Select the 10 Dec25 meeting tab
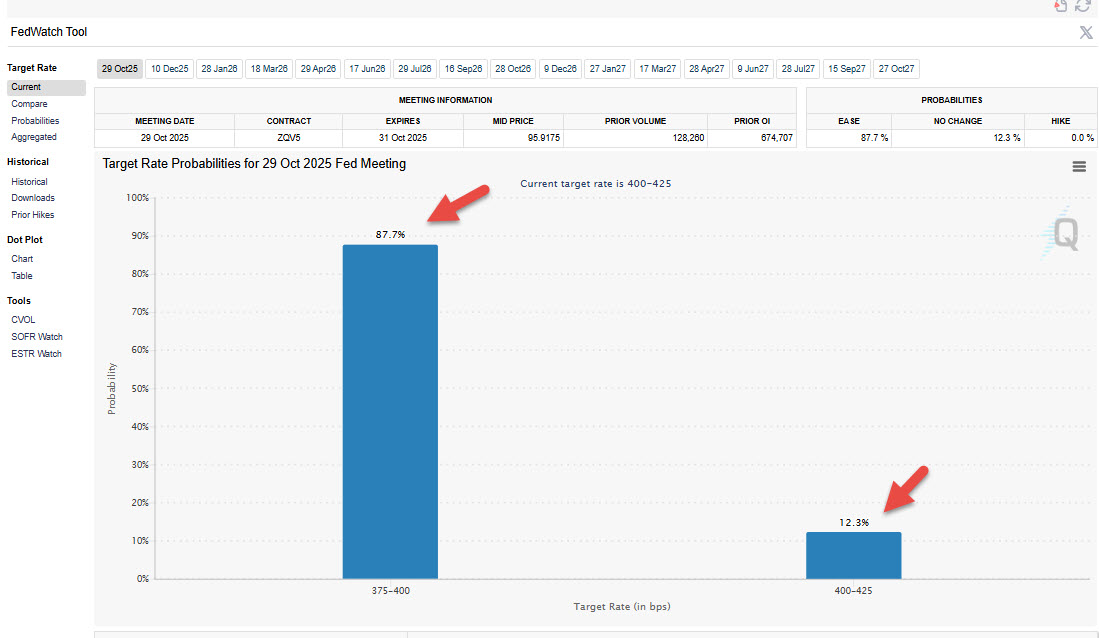Viewport: 1099px width, 638px height. coord(169,69)
